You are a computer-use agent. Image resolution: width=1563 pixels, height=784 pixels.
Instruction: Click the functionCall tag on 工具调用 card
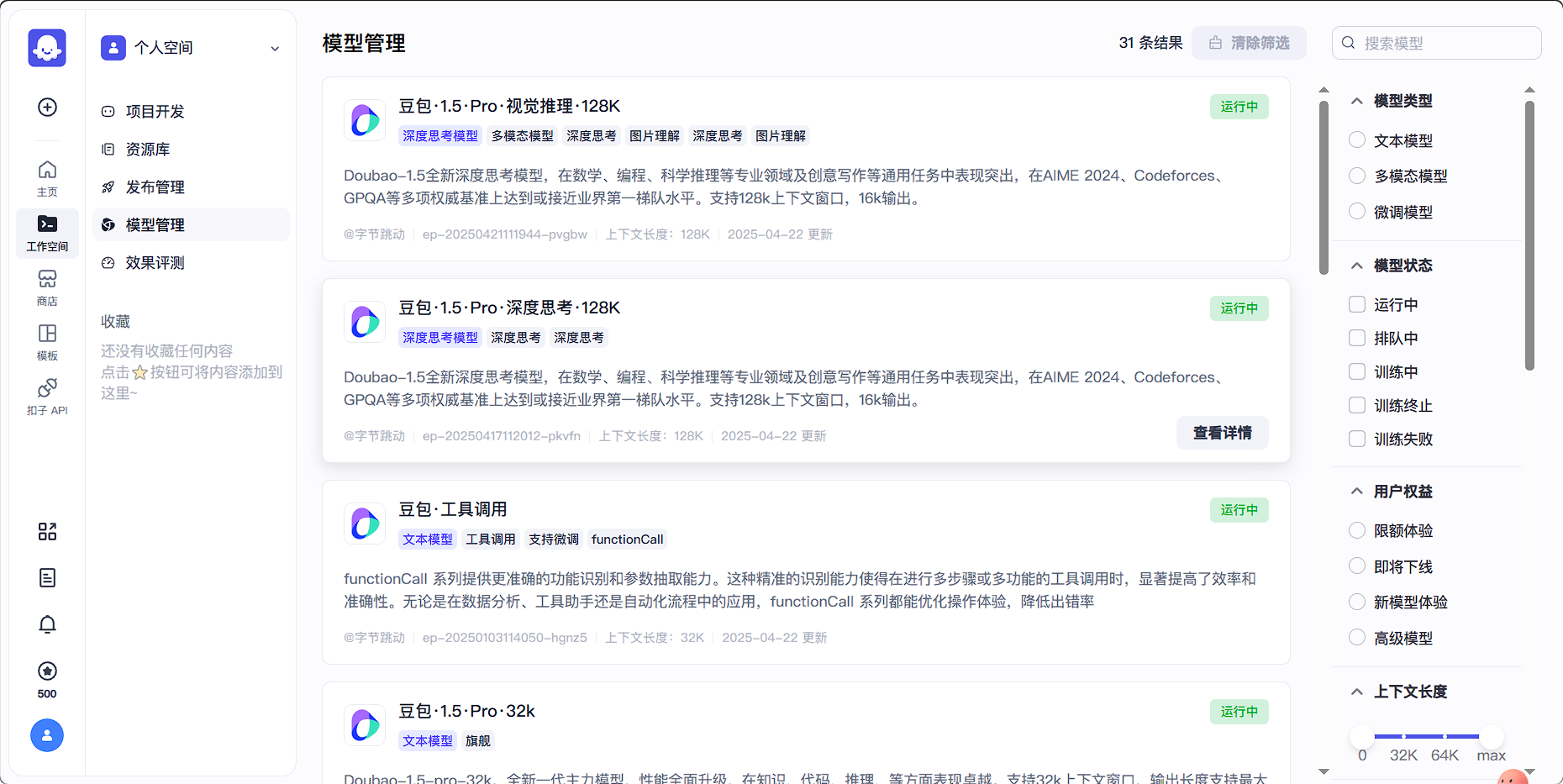(x=627, y=539)
